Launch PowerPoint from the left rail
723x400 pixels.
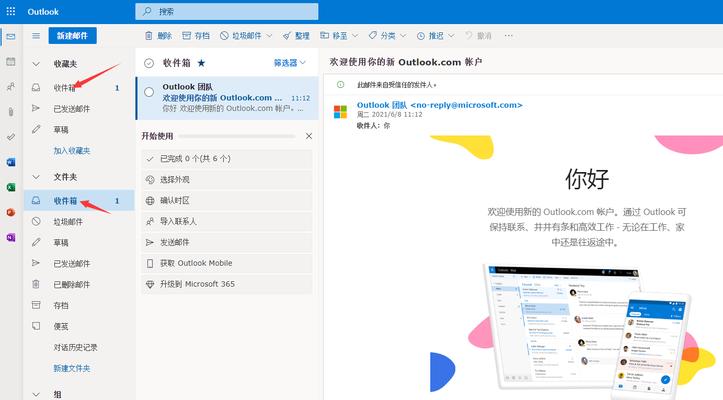click(x=11, y=212)
